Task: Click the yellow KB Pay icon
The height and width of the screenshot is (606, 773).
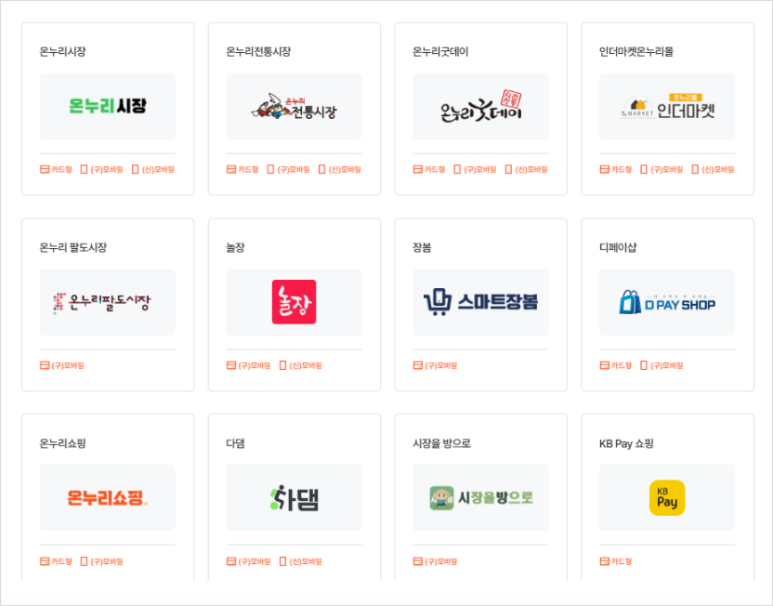Action: 667,498
